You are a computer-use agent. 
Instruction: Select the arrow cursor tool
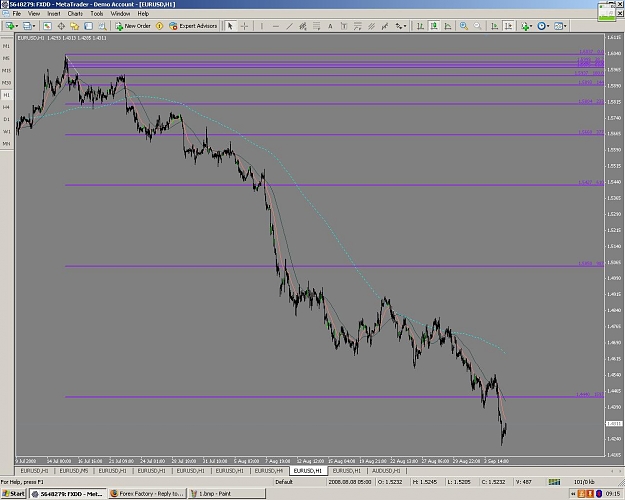(230, 26)
